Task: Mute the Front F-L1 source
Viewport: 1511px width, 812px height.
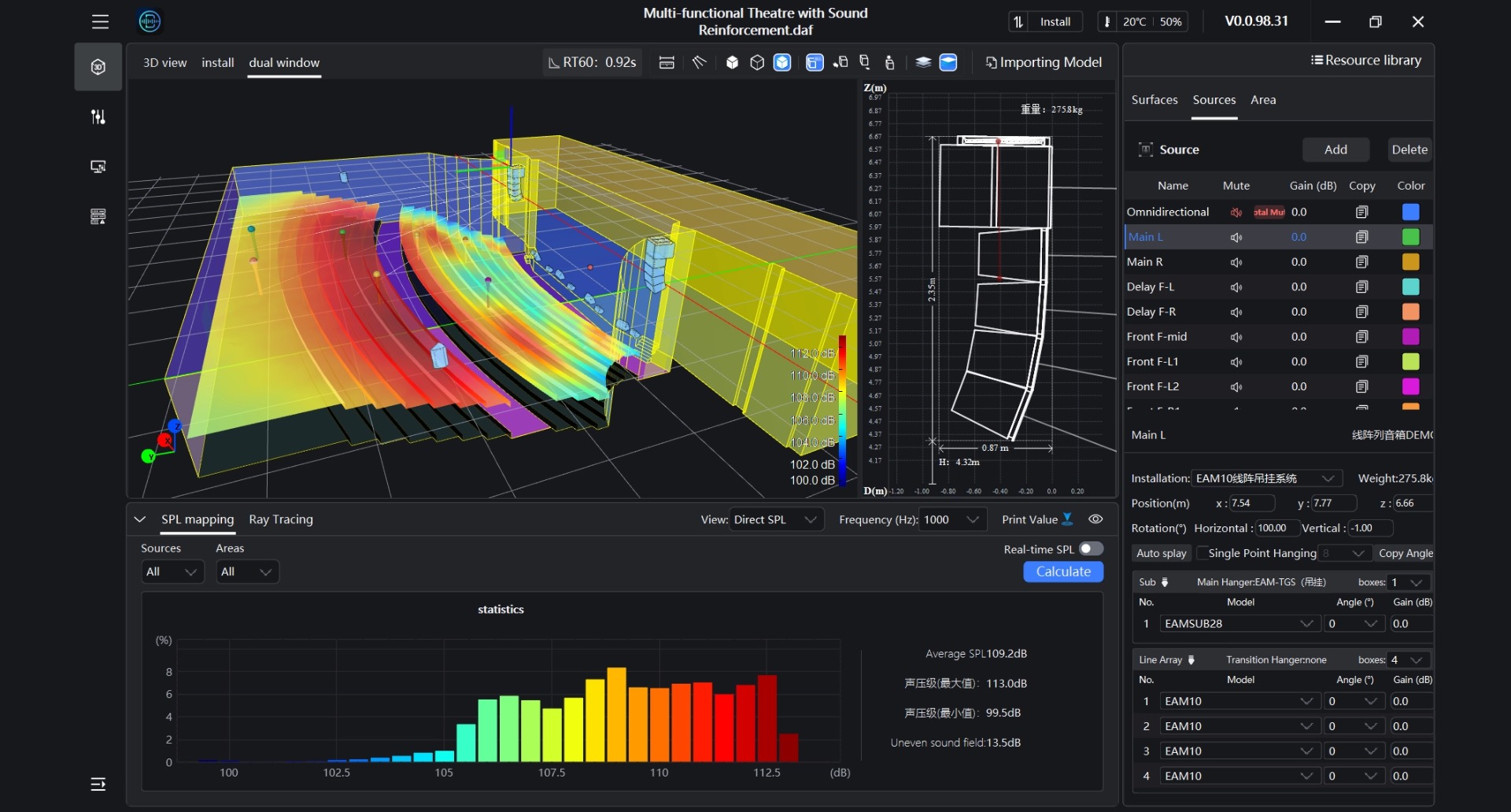Action: [x=1237, y=362]
